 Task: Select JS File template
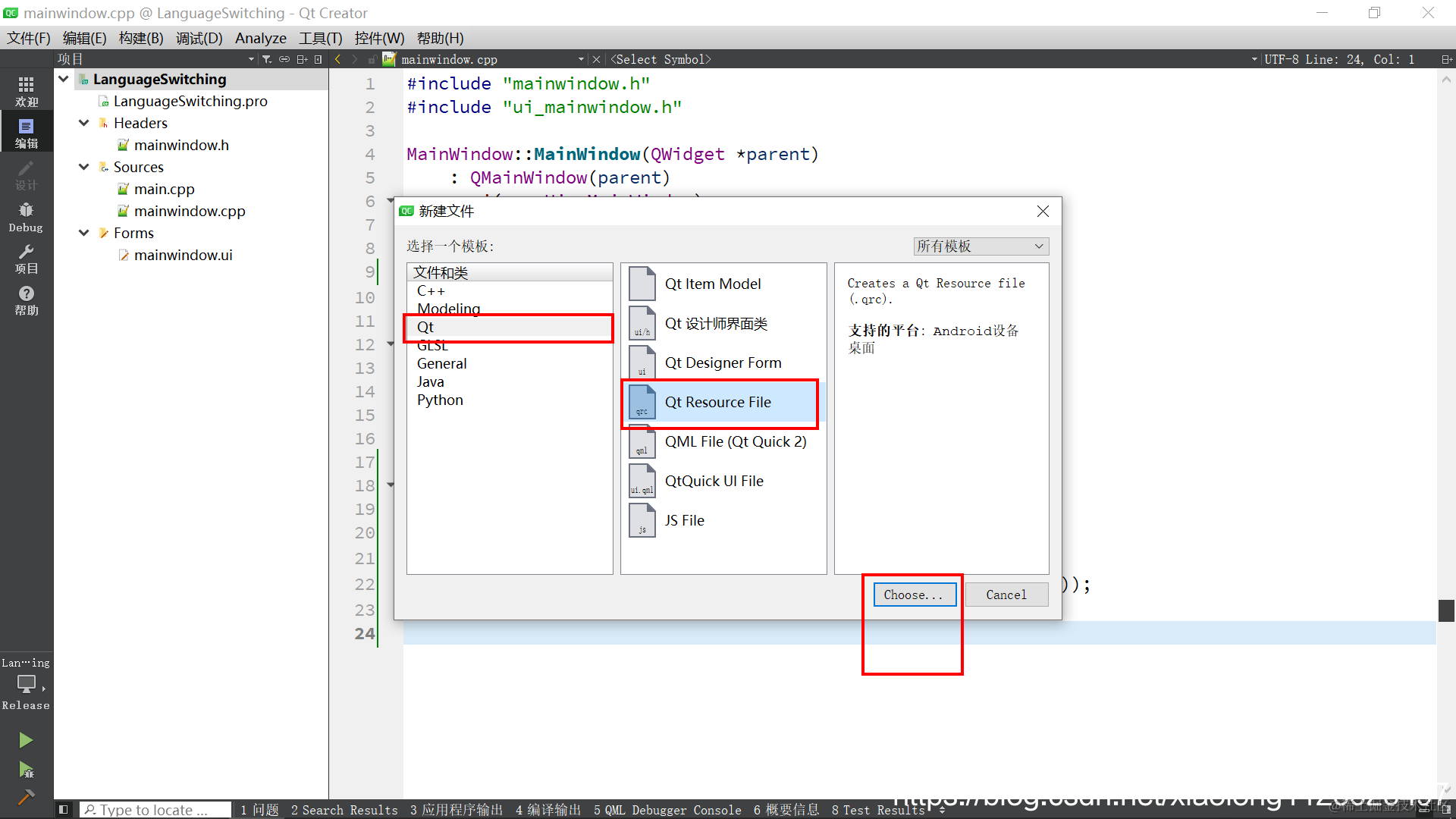tap(723, 520)
